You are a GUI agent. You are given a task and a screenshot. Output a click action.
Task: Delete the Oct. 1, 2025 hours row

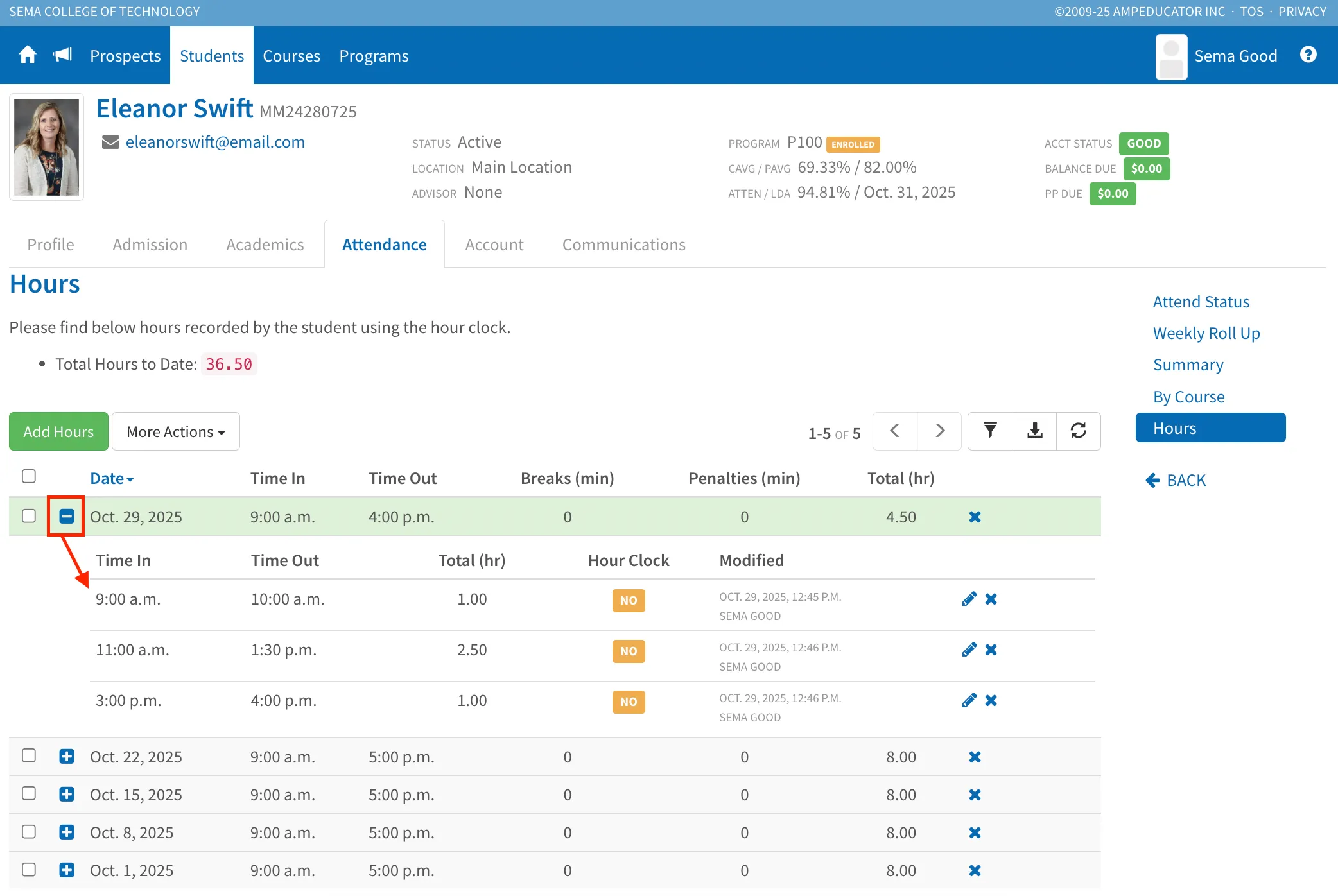[975, 870]
